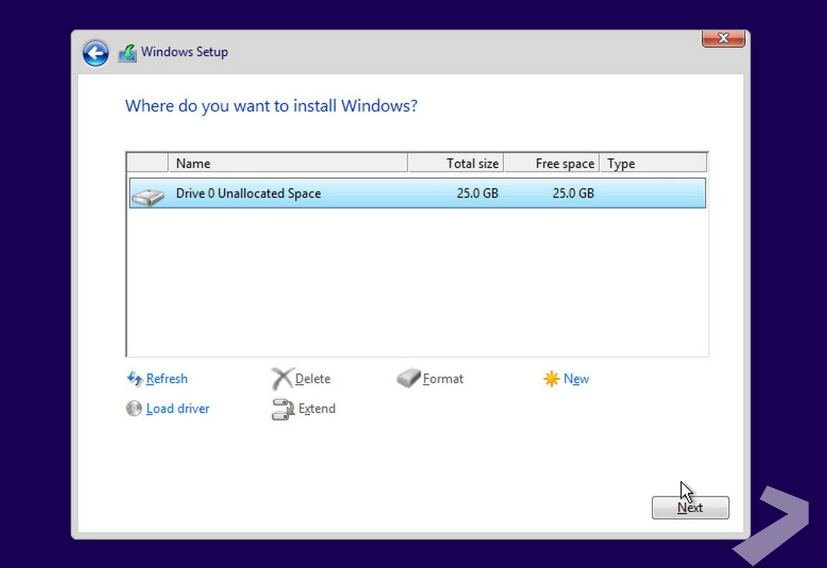Image resolution: width=827 pixels, height=568 pixels.
Task: Click the Load driver disc icon
Action: (134, 409)
